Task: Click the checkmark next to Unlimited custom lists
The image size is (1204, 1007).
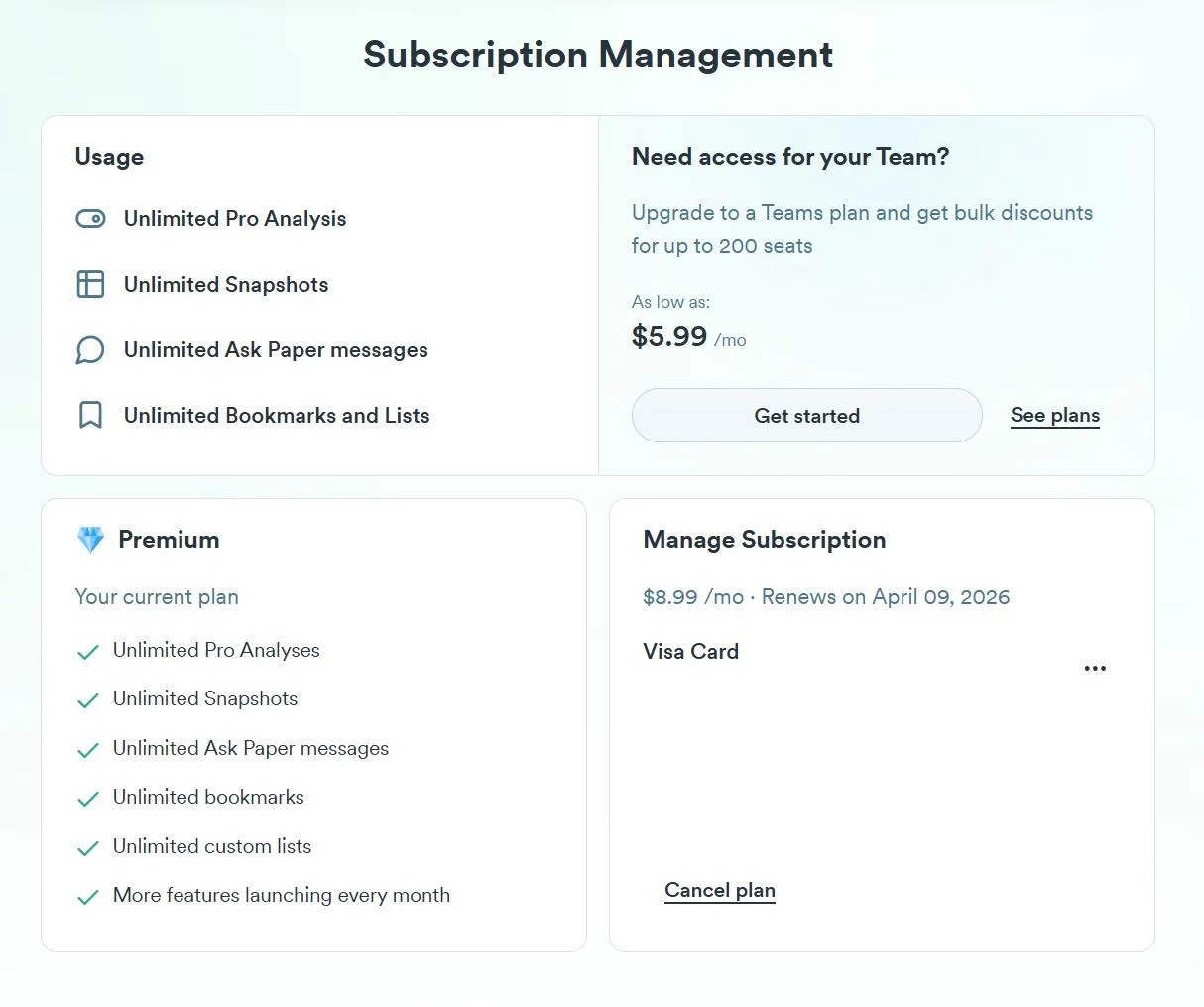Action: pyautogui.click(x=88, y=848)
